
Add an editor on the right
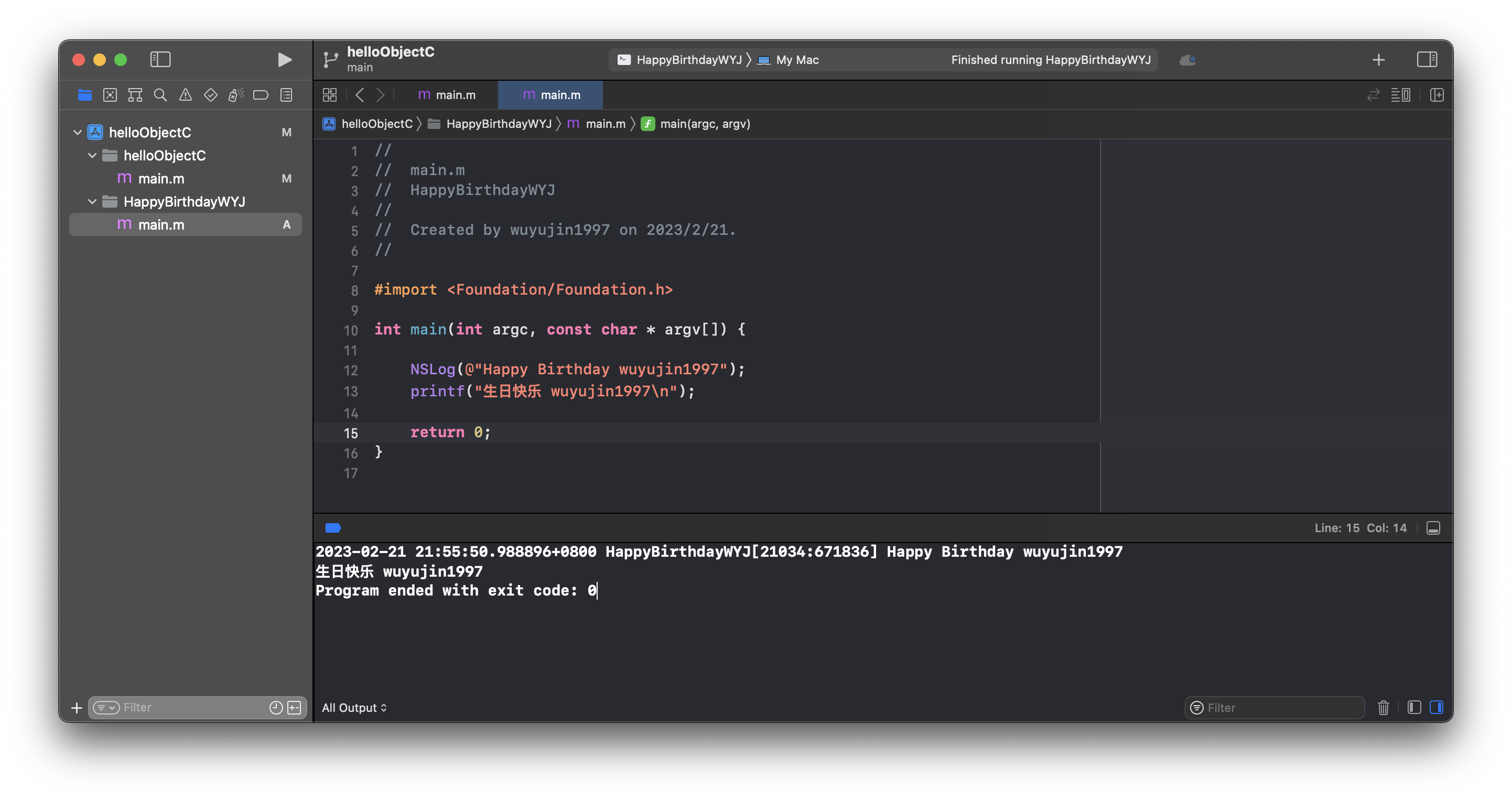coord(1437,95)
